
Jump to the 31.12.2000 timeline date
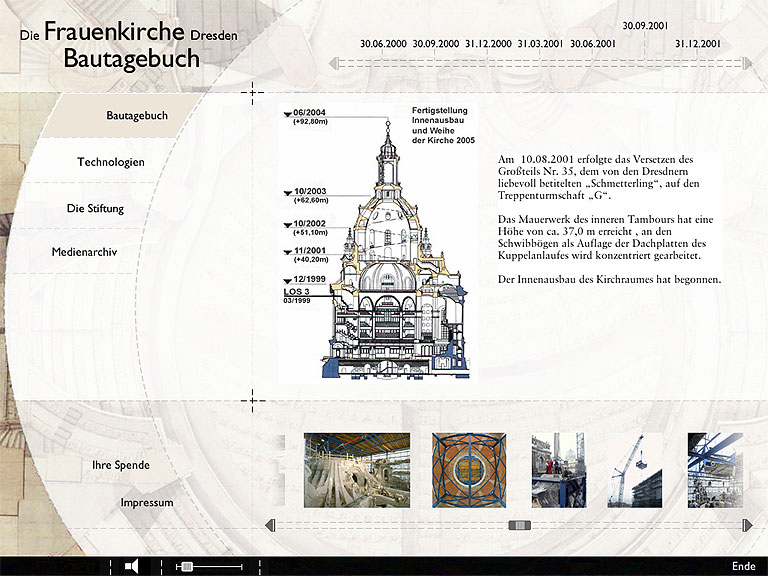click(x=488, y=44)
